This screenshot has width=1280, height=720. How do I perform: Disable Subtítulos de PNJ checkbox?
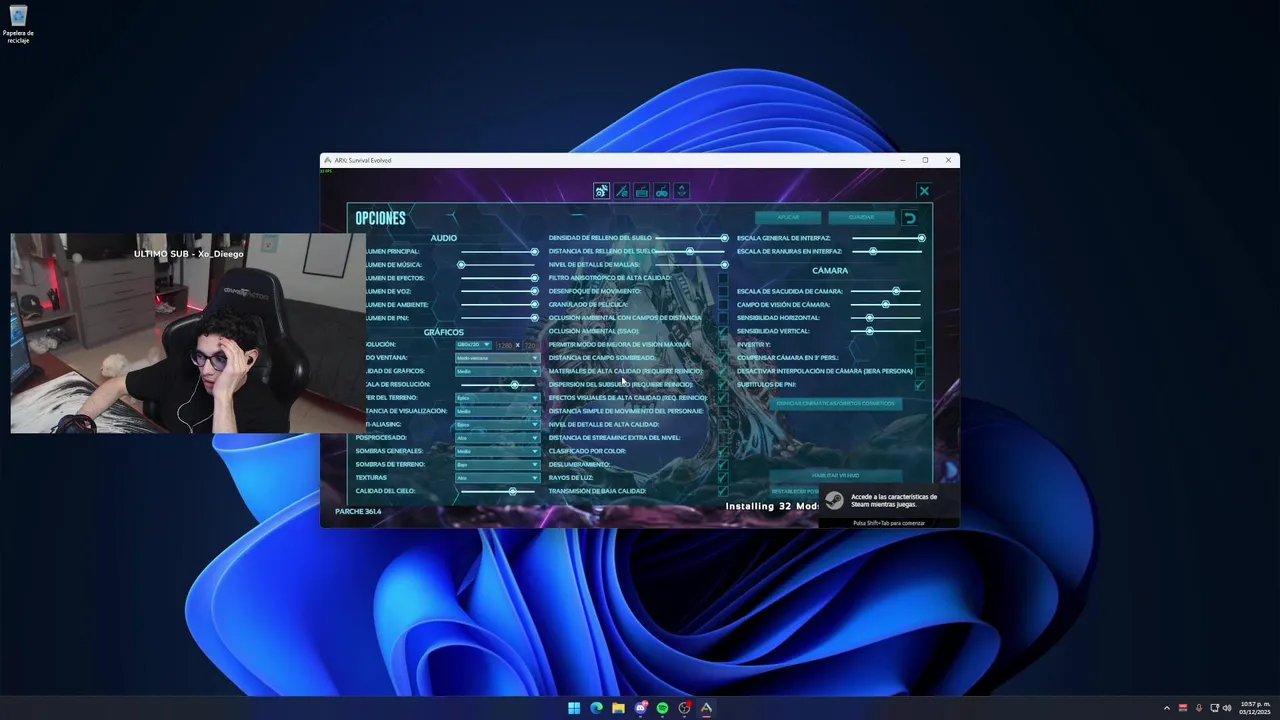[920, 384]
